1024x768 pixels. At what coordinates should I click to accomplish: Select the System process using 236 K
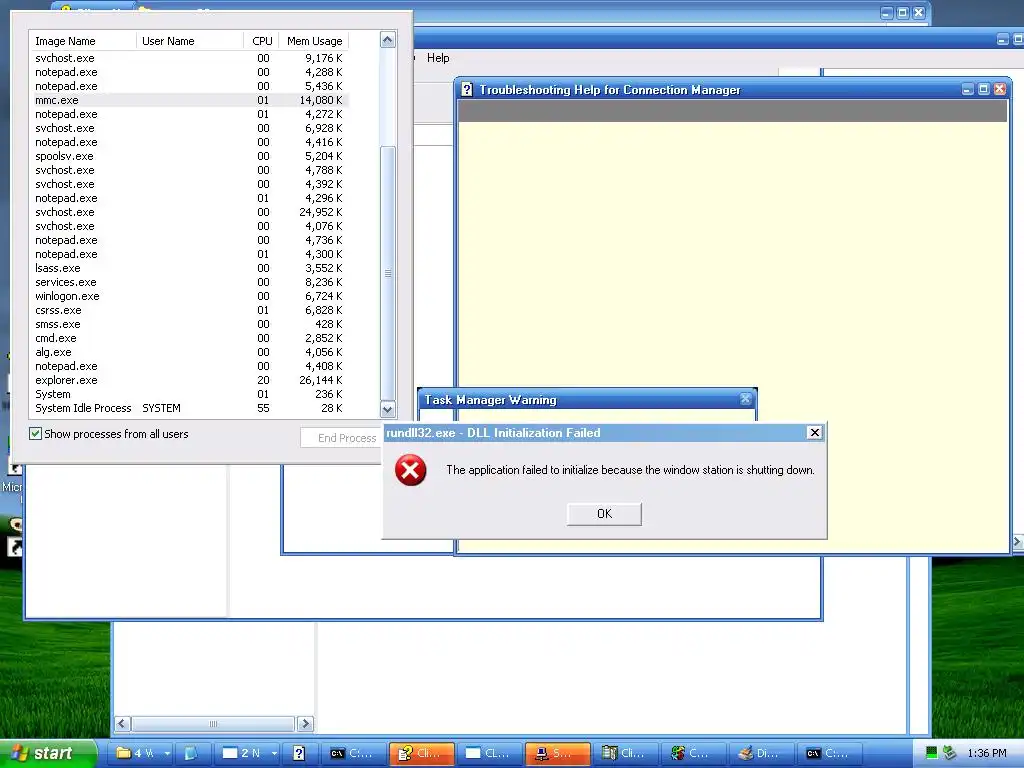(x=189, y=394)
